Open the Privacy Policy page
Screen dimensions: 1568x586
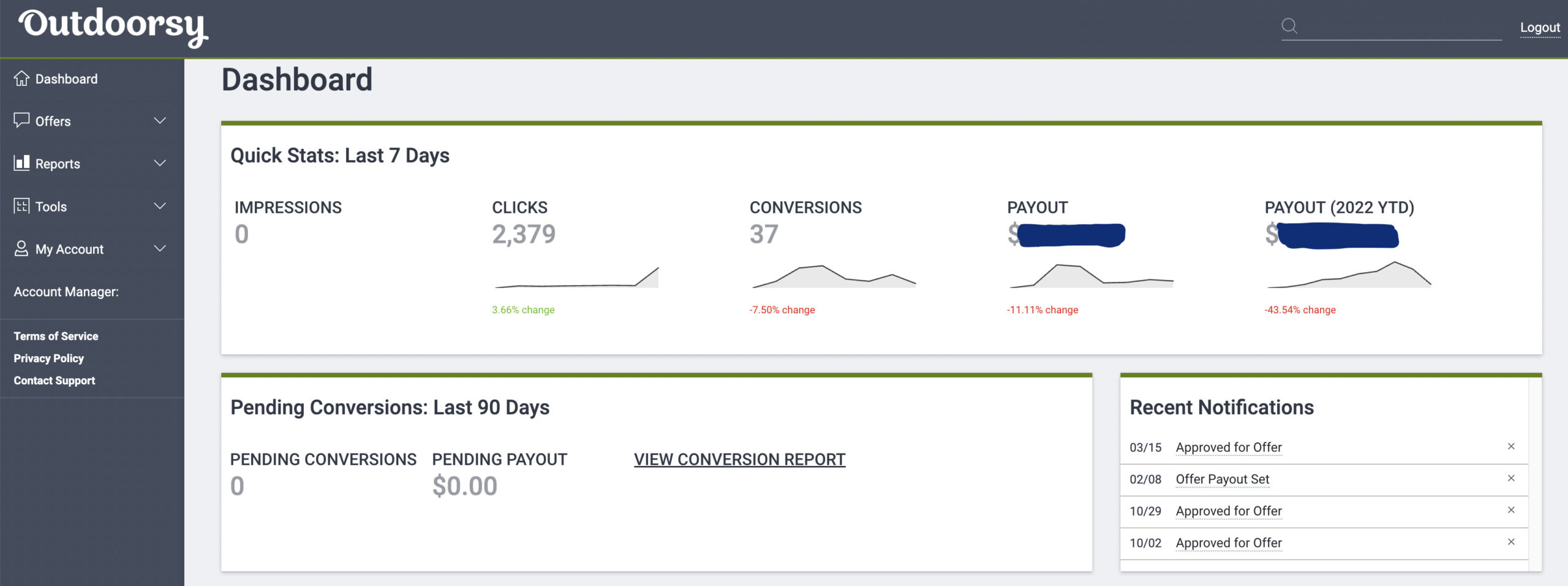click(x=49, y=358)
